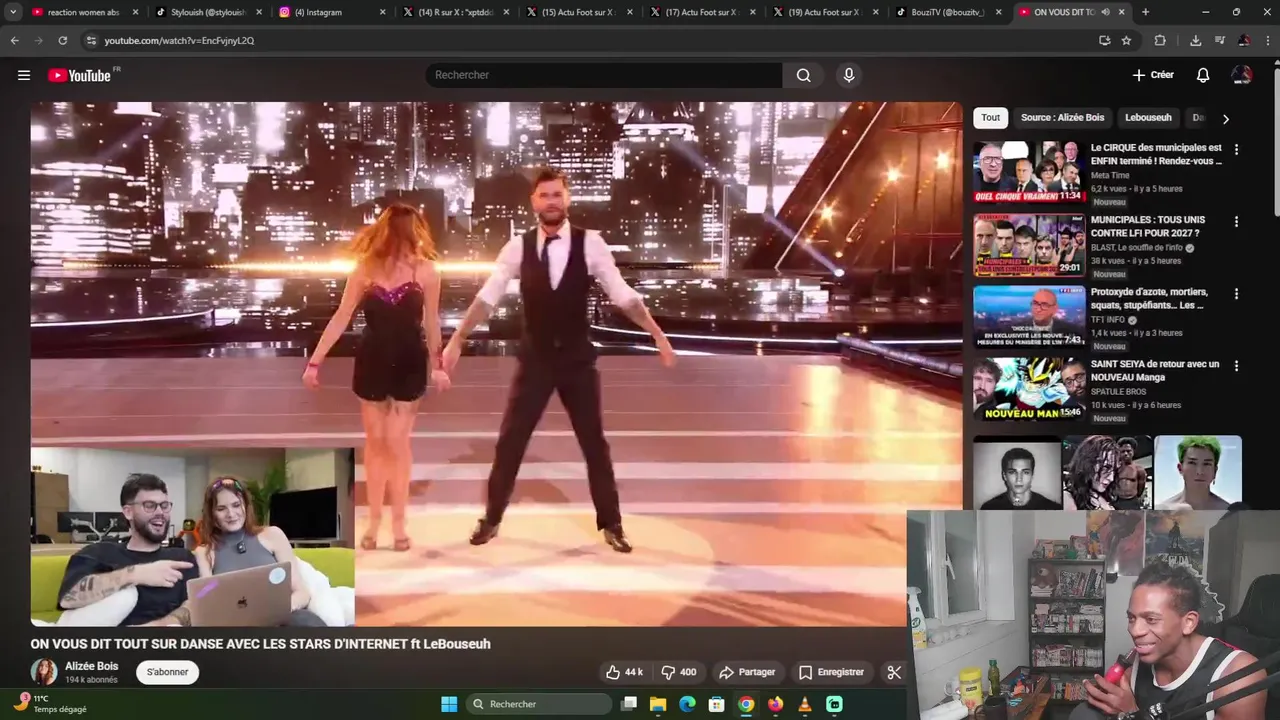Like the video with thumbs up
Screen dimensions: 1280x720
[625, 672]
